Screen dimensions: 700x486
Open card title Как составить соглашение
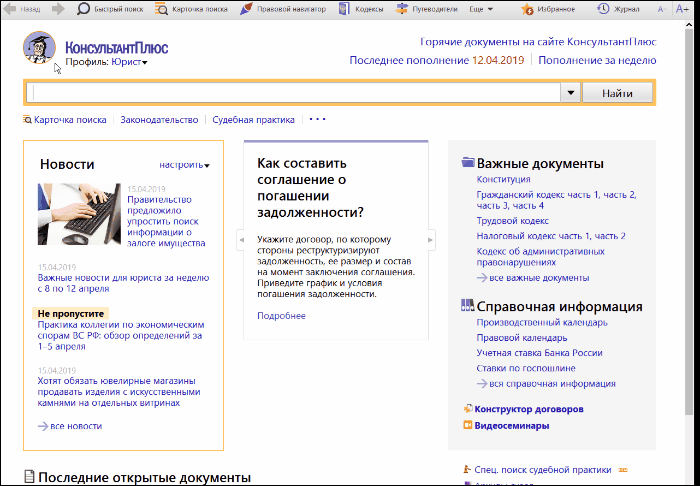pyautogui.click(x=311, y=187)
